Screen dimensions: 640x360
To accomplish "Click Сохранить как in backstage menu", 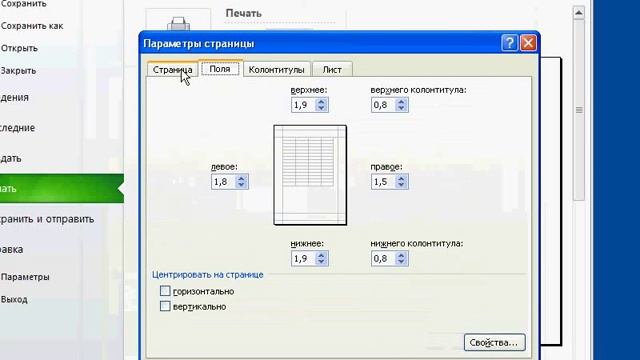I will tap(32, 26).
